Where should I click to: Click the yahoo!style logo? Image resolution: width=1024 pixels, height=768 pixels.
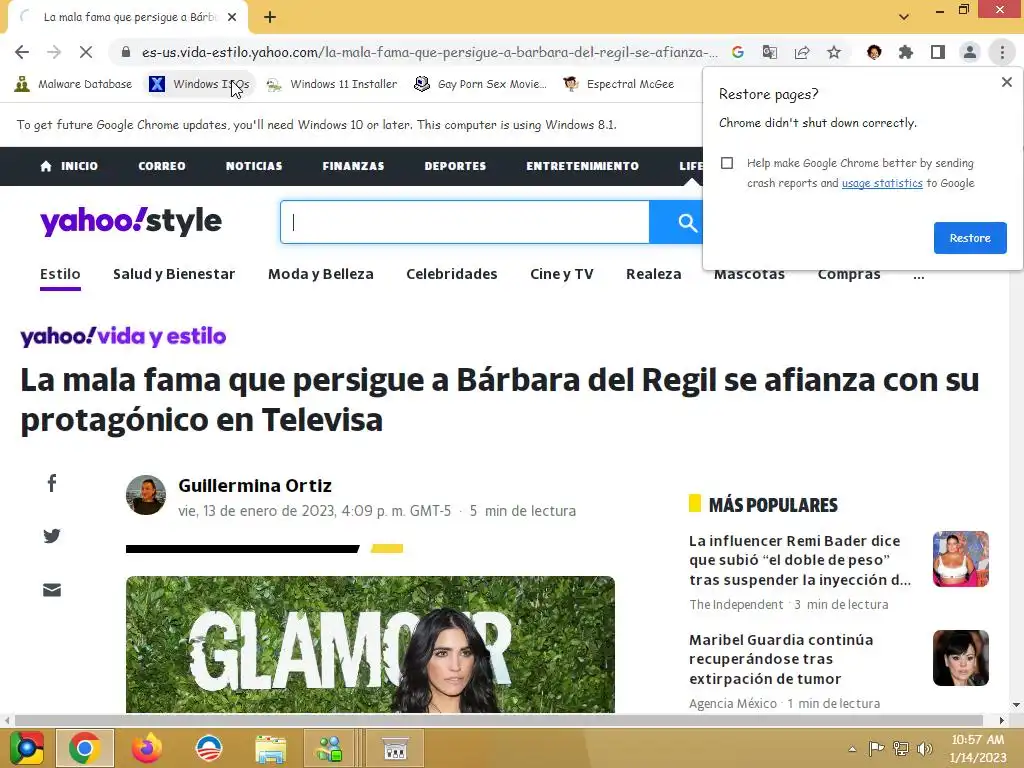(x=131, y=221)
